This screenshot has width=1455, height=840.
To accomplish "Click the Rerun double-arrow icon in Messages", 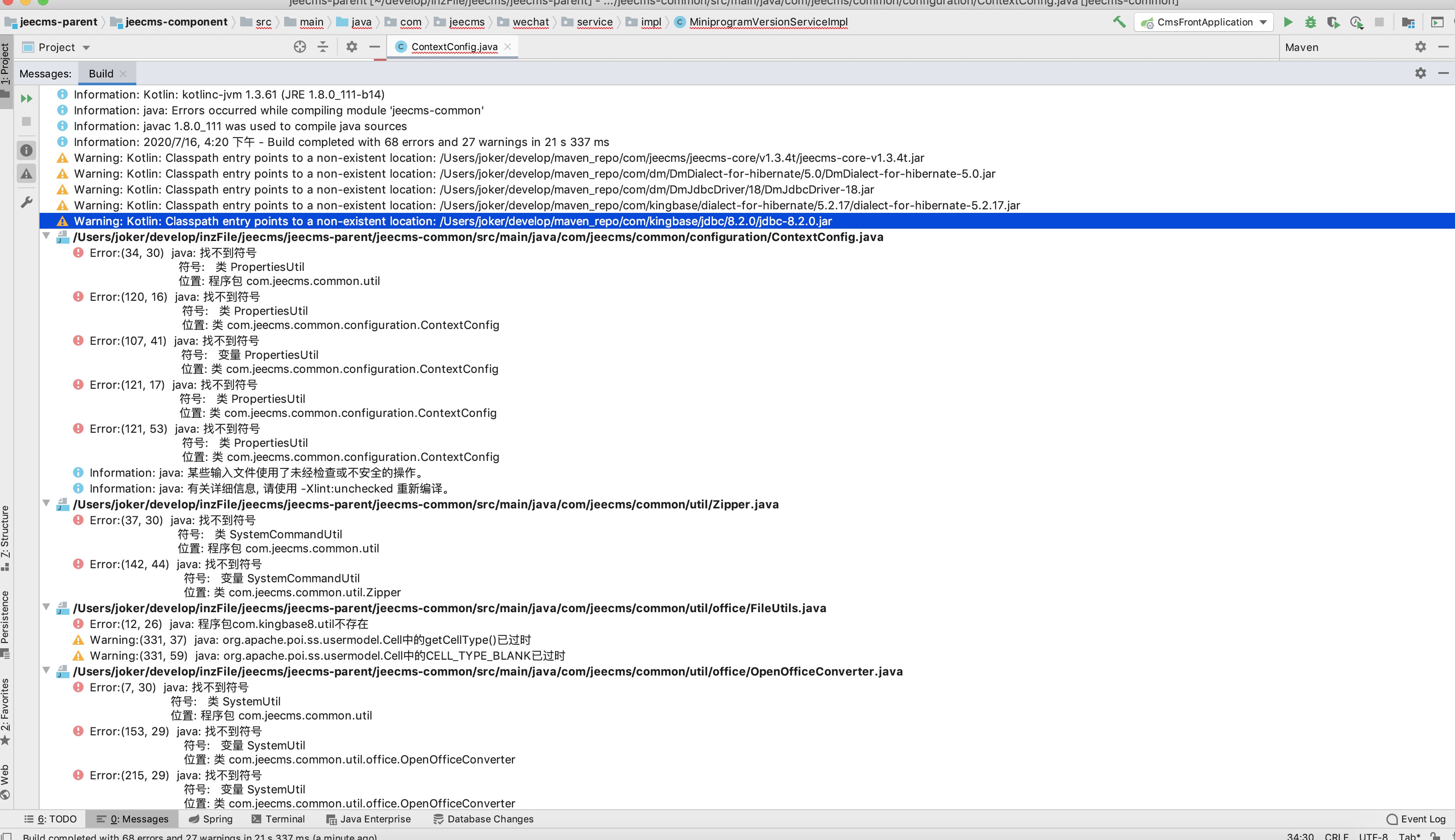I will point(26,99).
